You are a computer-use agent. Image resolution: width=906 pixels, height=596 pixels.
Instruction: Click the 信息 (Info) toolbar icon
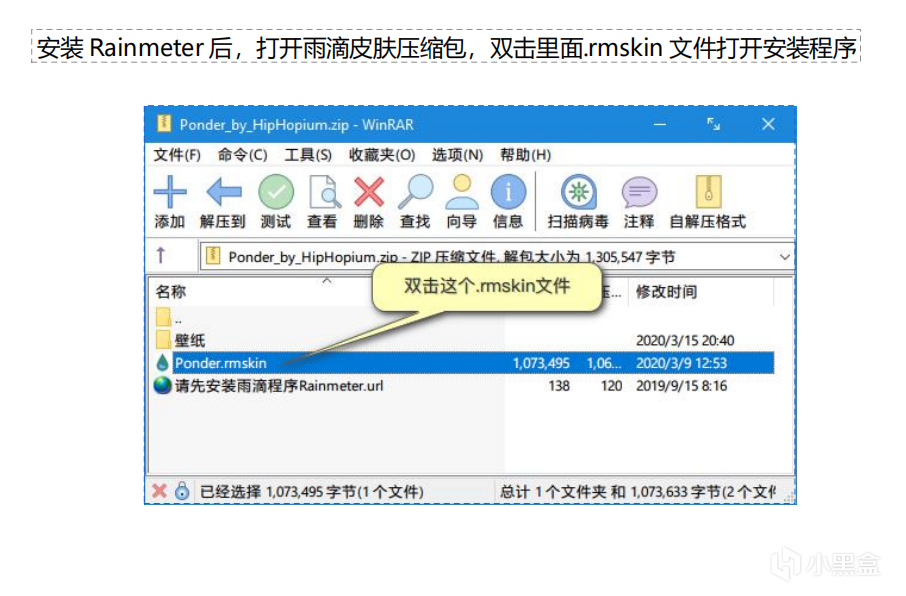pyautogui.click(x=508, y=192)
